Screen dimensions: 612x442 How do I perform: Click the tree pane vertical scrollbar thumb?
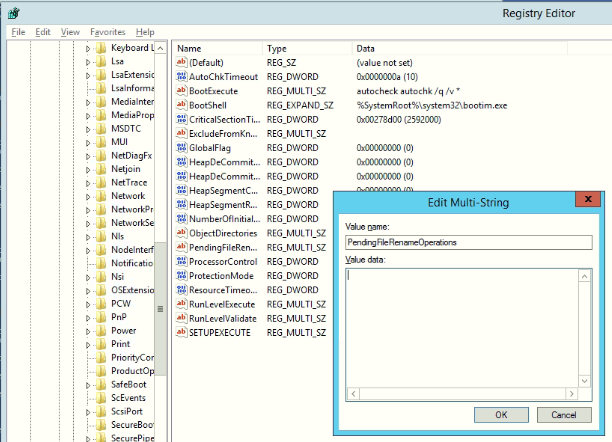(160, 308)
